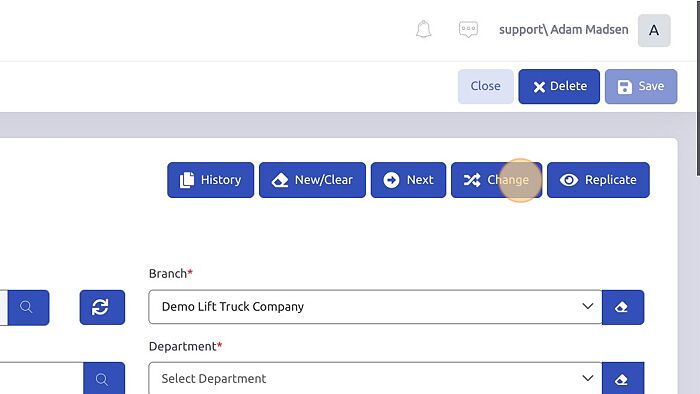Open the chat messages bubble icon
Image resolution: width=700 pixels, height=394 pixels.
click(x=468, y=29)
